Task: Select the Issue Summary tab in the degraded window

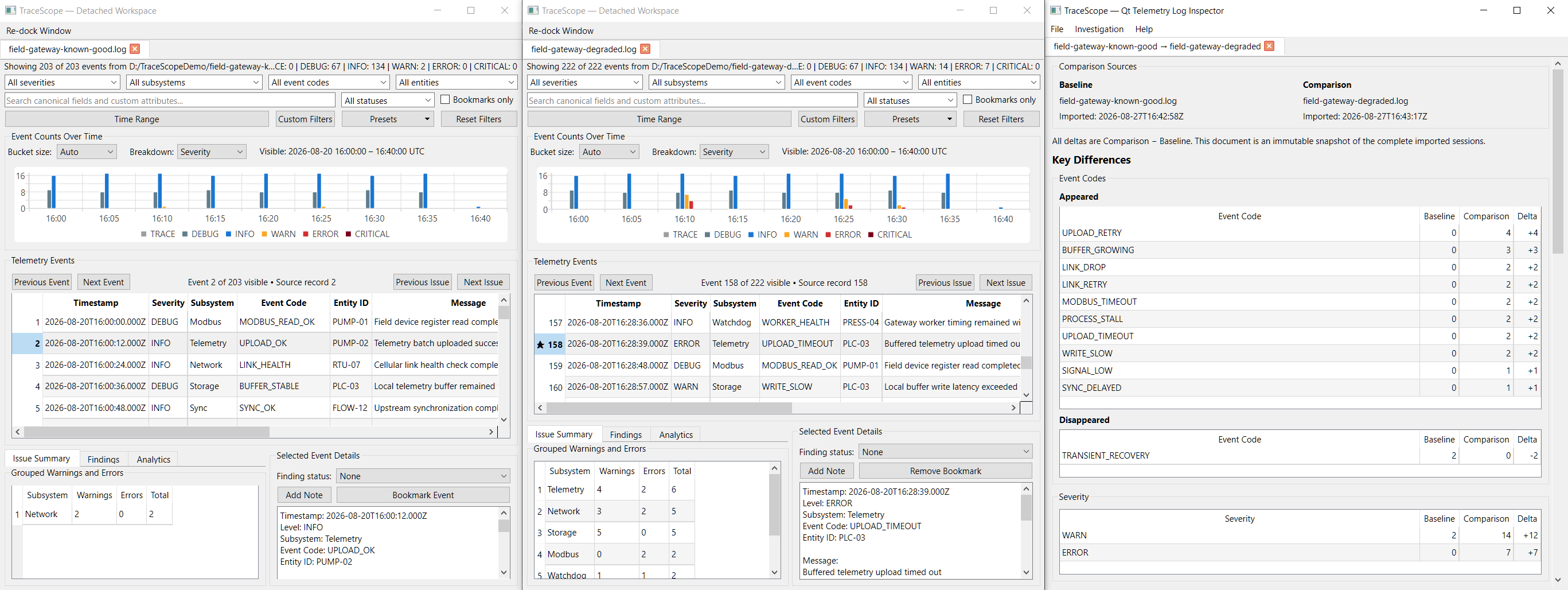Action: pos(564,434)
